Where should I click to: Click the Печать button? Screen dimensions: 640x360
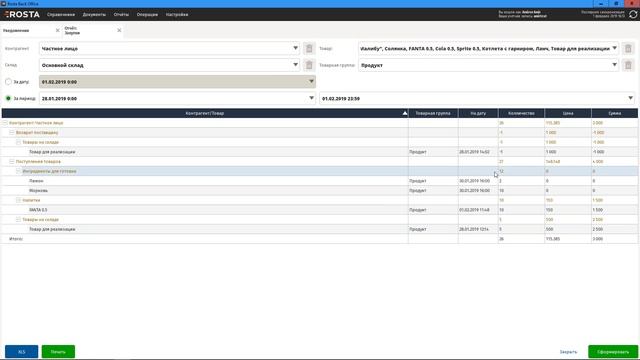(x=58, y=351)
